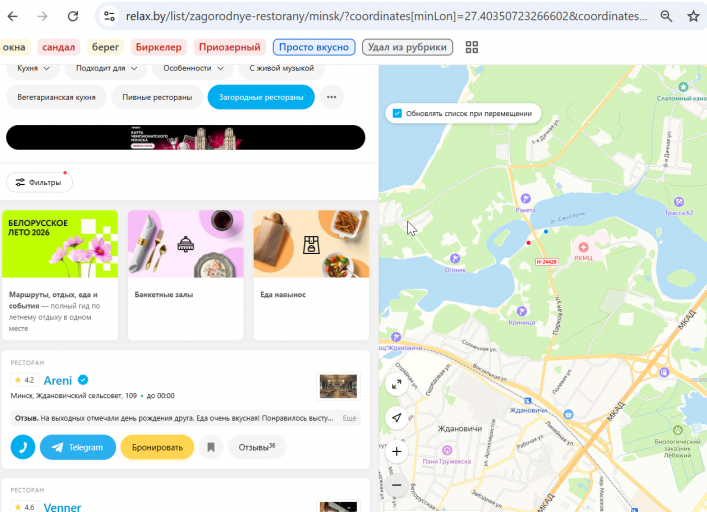Image resolution: width=707 pixels, height=512 pixels.
Task: Zoom in the map with the plus button
Action: pyautogui.click(x=397, y=452)
